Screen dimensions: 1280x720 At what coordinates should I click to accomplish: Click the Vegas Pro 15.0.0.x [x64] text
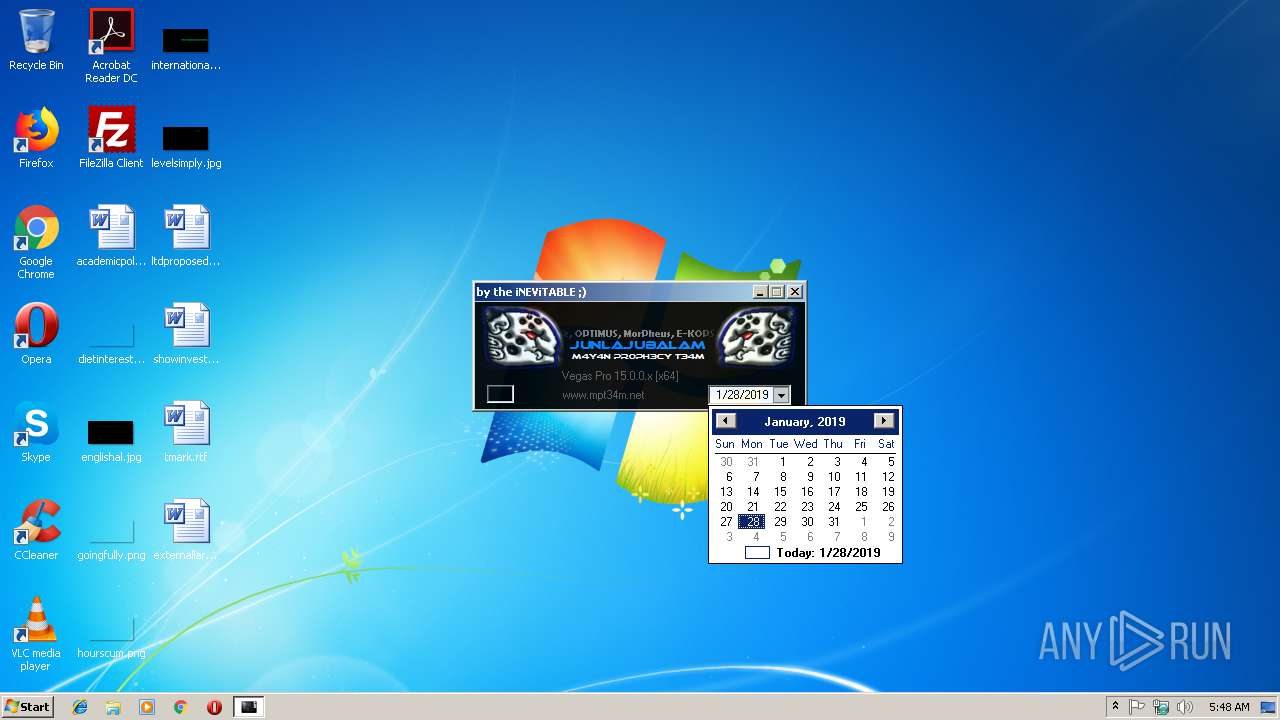pos(620,376)
